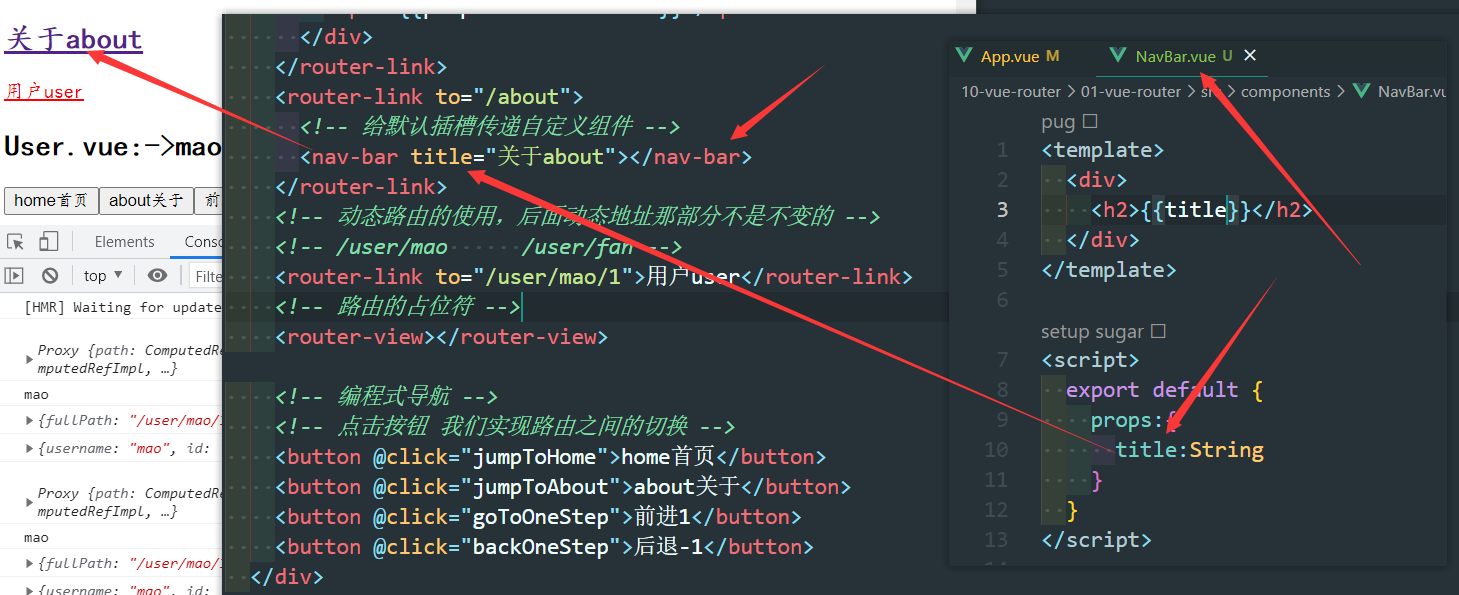Show the console sidebar icon
1459x595 pixels.
click(14, 276)
